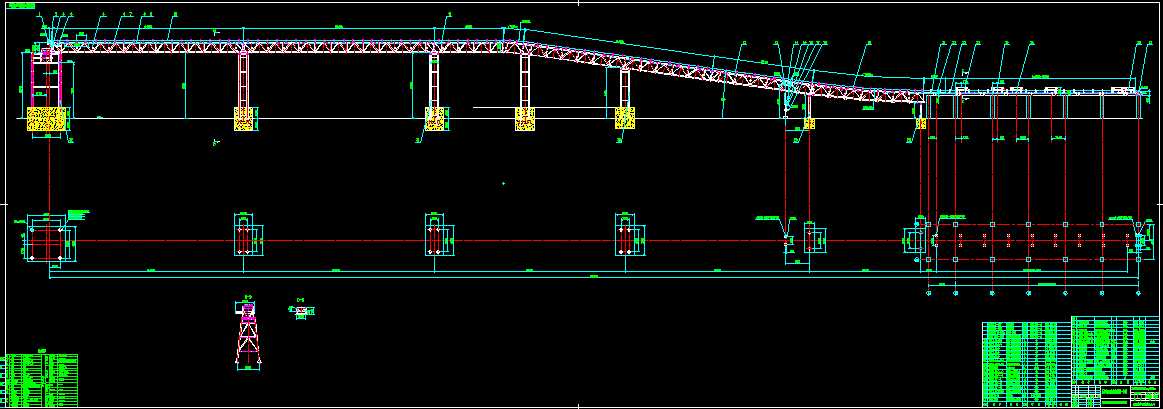The height and width of the screenshot is (409, 1163).
Task: Click the title block's drawing name cell
Action: click(x=1114, y=391)
